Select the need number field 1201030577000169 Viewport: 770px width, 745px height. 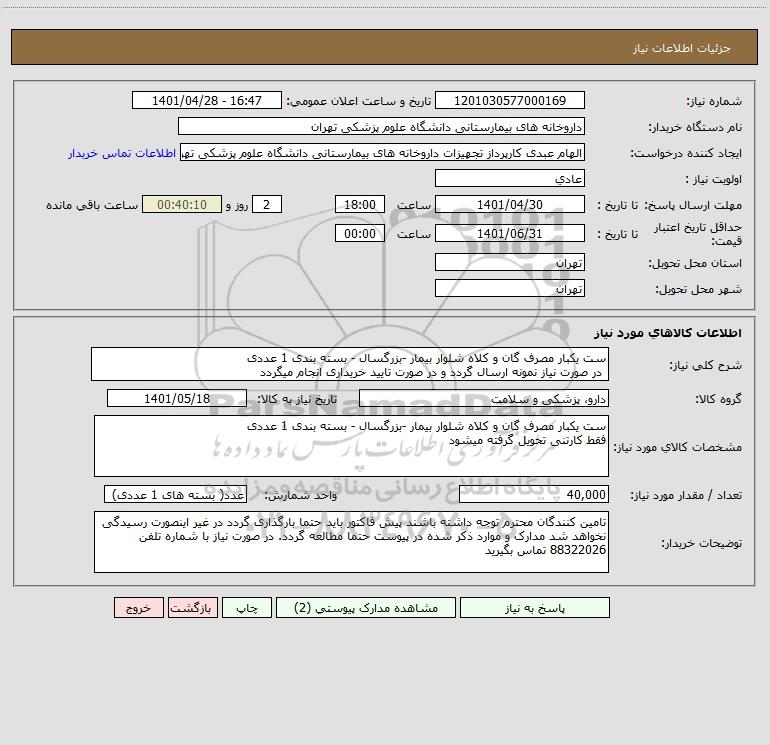coord(510,101)
